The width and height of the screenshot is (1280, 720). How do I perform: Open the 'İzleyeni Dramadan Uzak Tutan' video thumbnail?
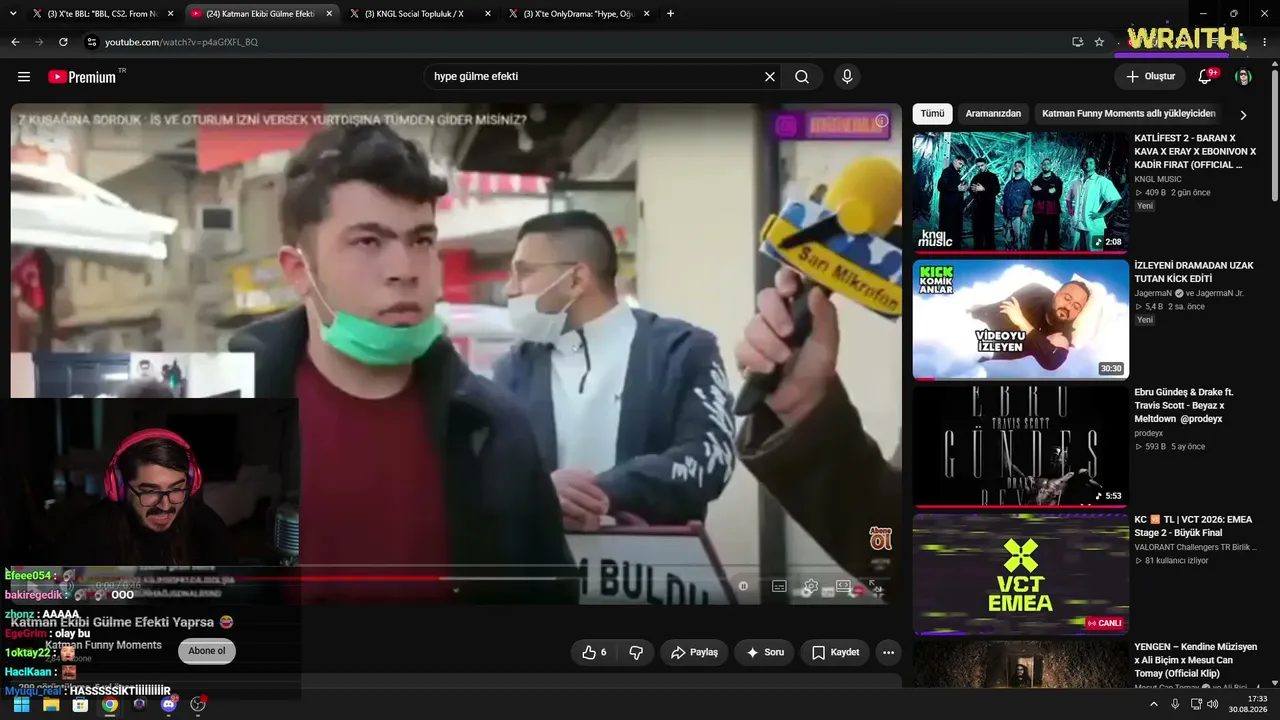pyautogui.click(x=1021, y=319)
